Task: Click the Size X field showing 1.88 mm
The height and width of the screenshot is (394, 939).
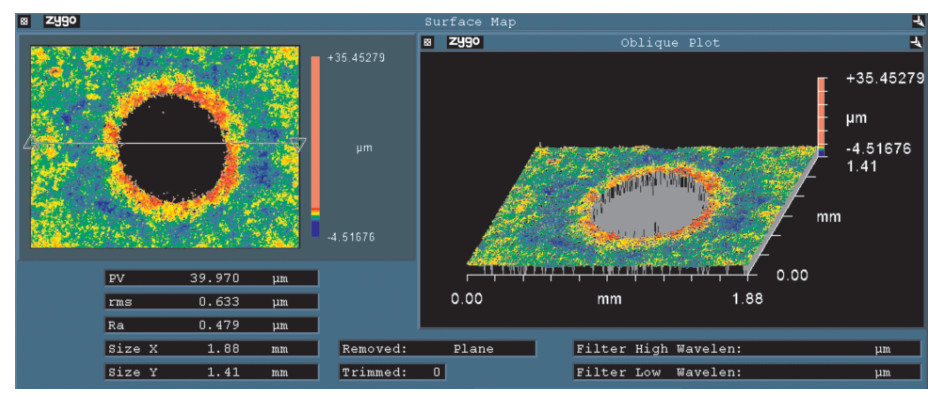Action: pyautogui.click(x=211, y=348)
